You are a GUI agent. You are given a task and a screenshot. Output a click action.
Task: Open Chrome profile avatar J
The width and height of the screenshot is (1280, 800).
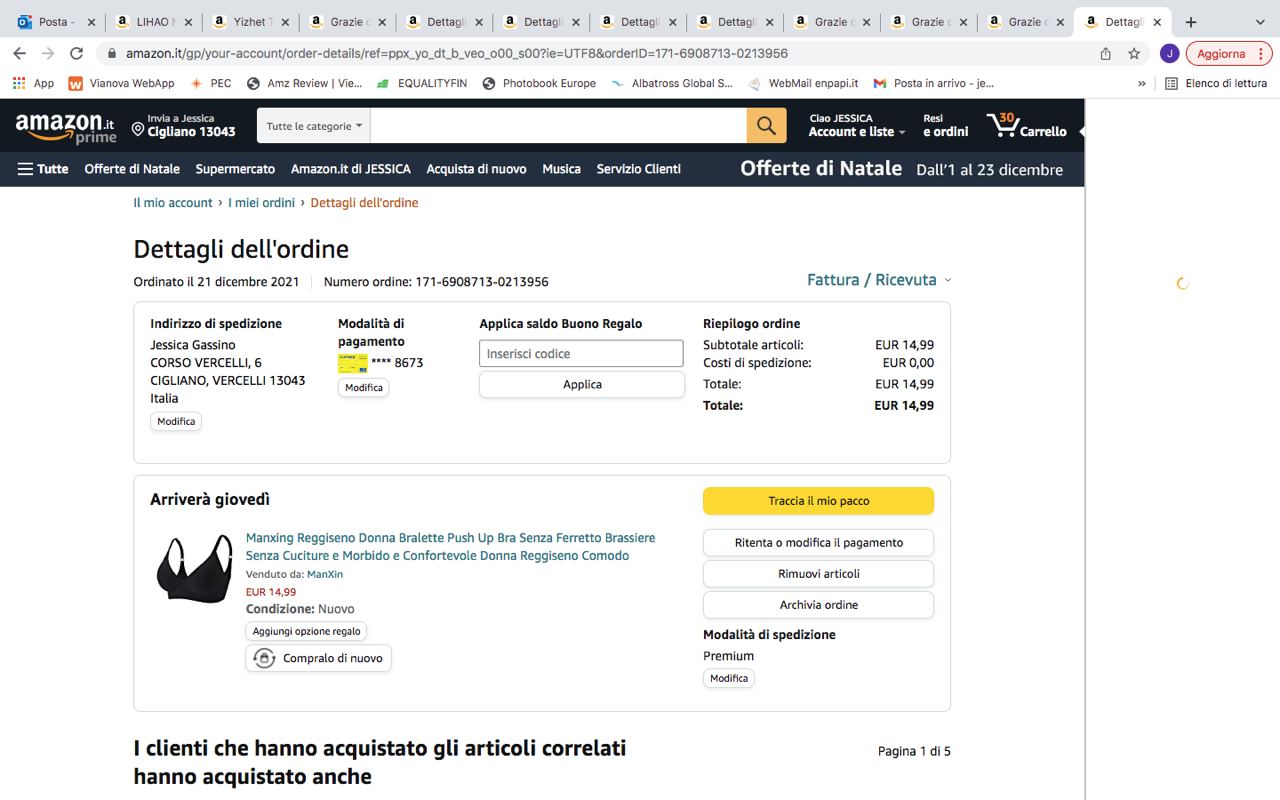point(1169,54)
